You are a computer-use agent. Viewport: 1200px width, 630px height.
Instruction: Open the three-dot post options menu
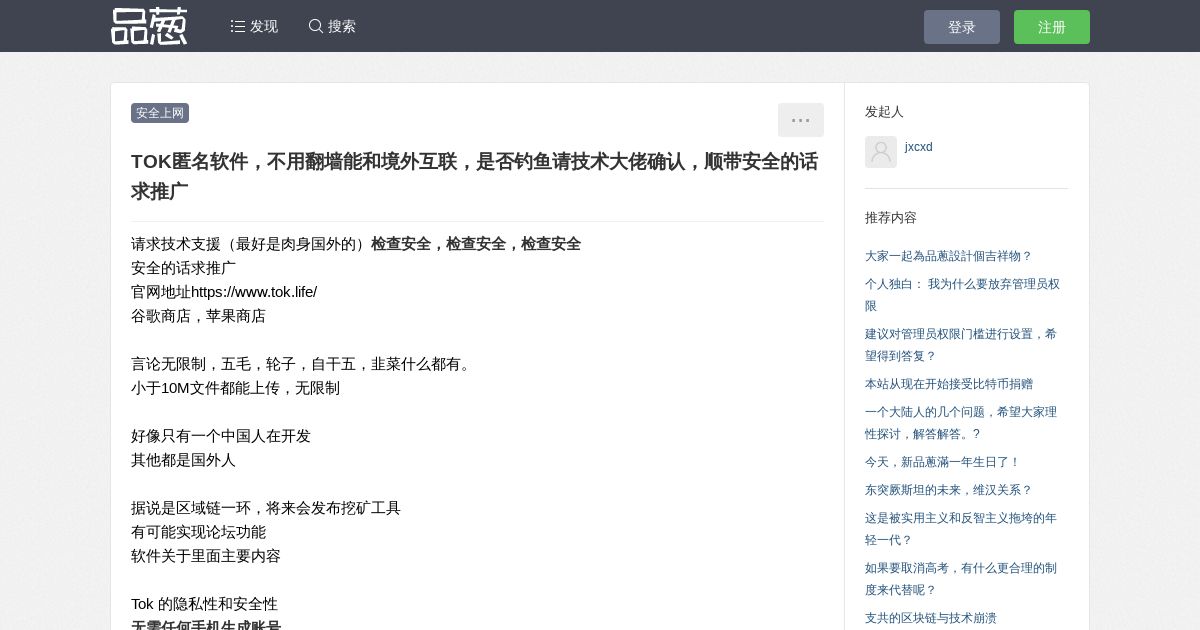tap(801, 120)
